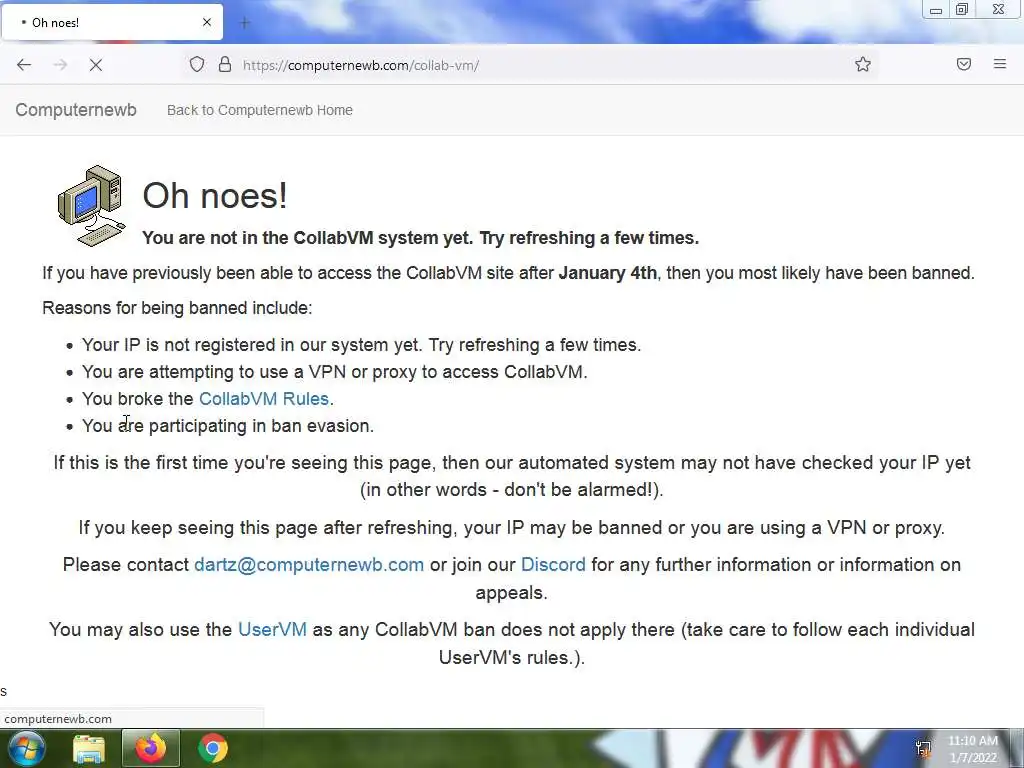This screenshot has height=768, width=1024.
Task: Click 'You are participating in ban evasion.'
Action: (228, 426)
